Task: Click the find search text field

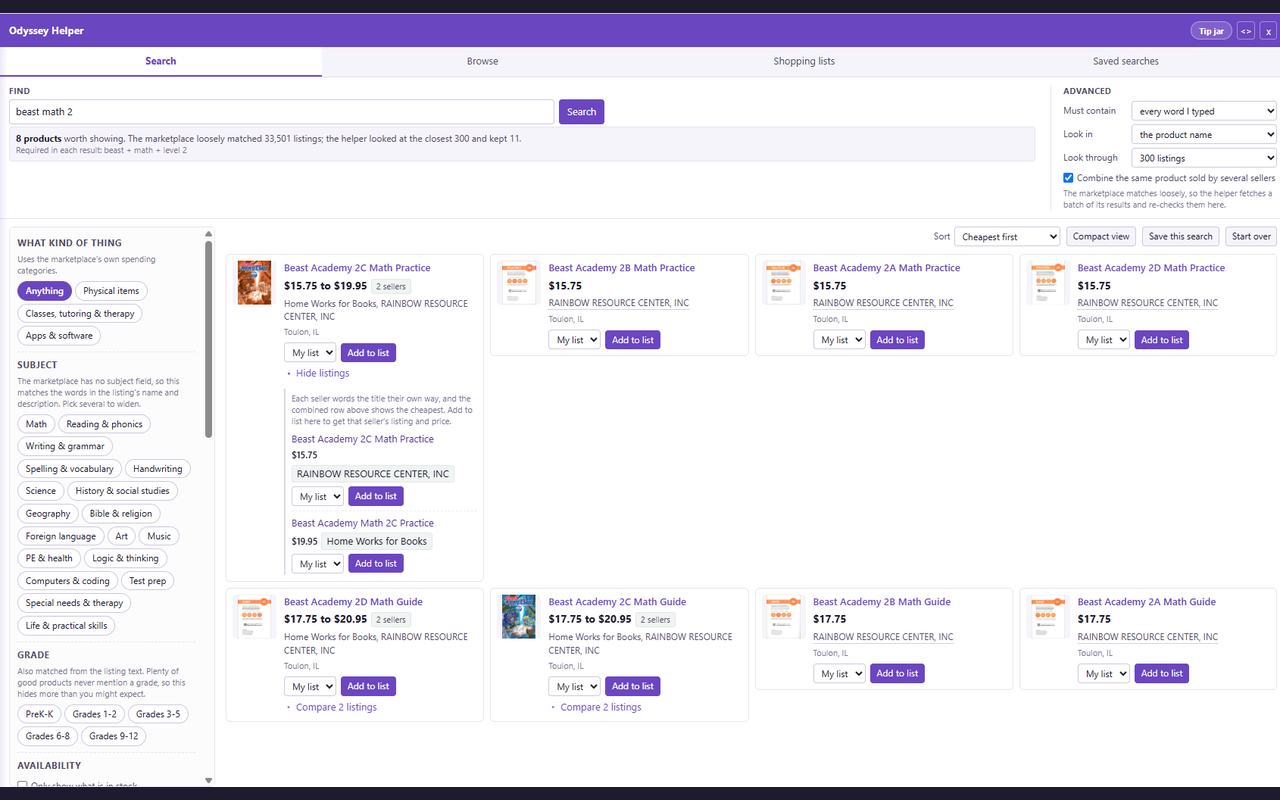Action: click(x=281, y=112)
